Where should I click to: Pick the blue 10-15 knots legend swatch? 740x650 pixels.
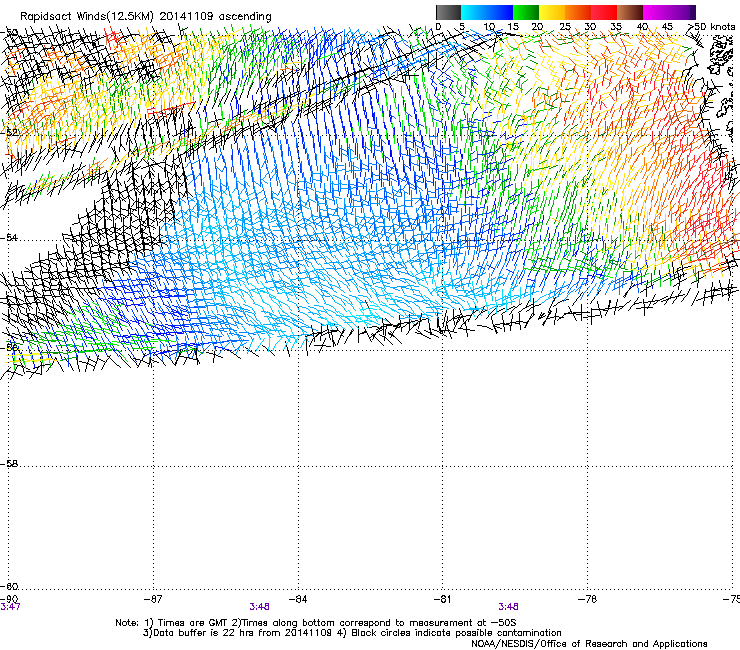500,12
